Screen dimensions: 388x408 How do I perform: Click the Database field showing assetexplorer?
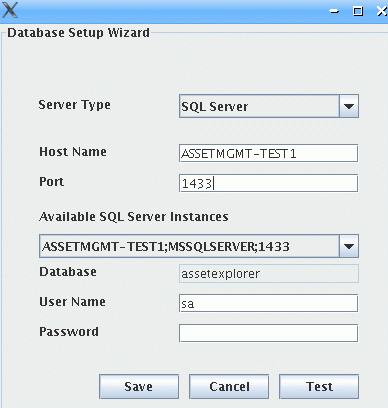pos(269,274)
